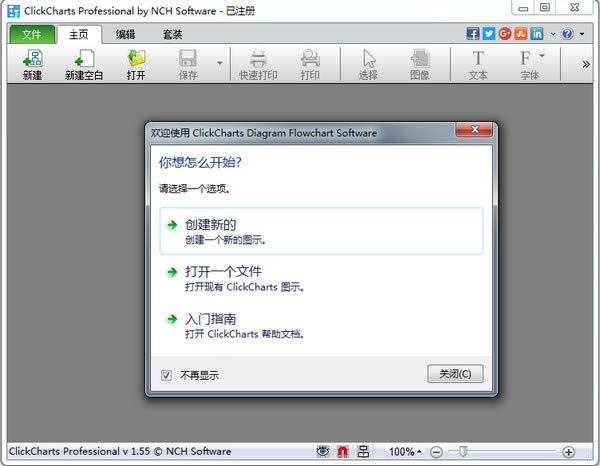The image size is (600, 466).
Task: Click the zoom out minus icon
Action: click(x=438, y=452)
